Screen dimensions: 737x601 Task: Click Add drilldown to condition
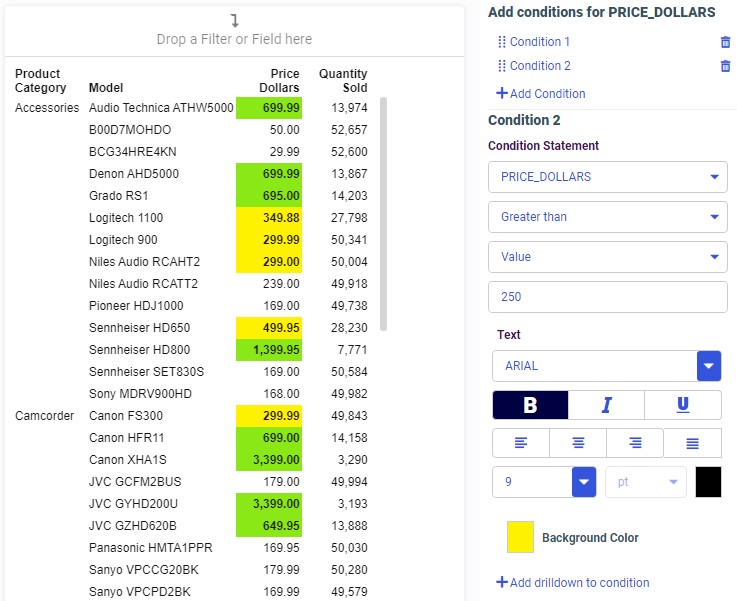click(573, 583)
